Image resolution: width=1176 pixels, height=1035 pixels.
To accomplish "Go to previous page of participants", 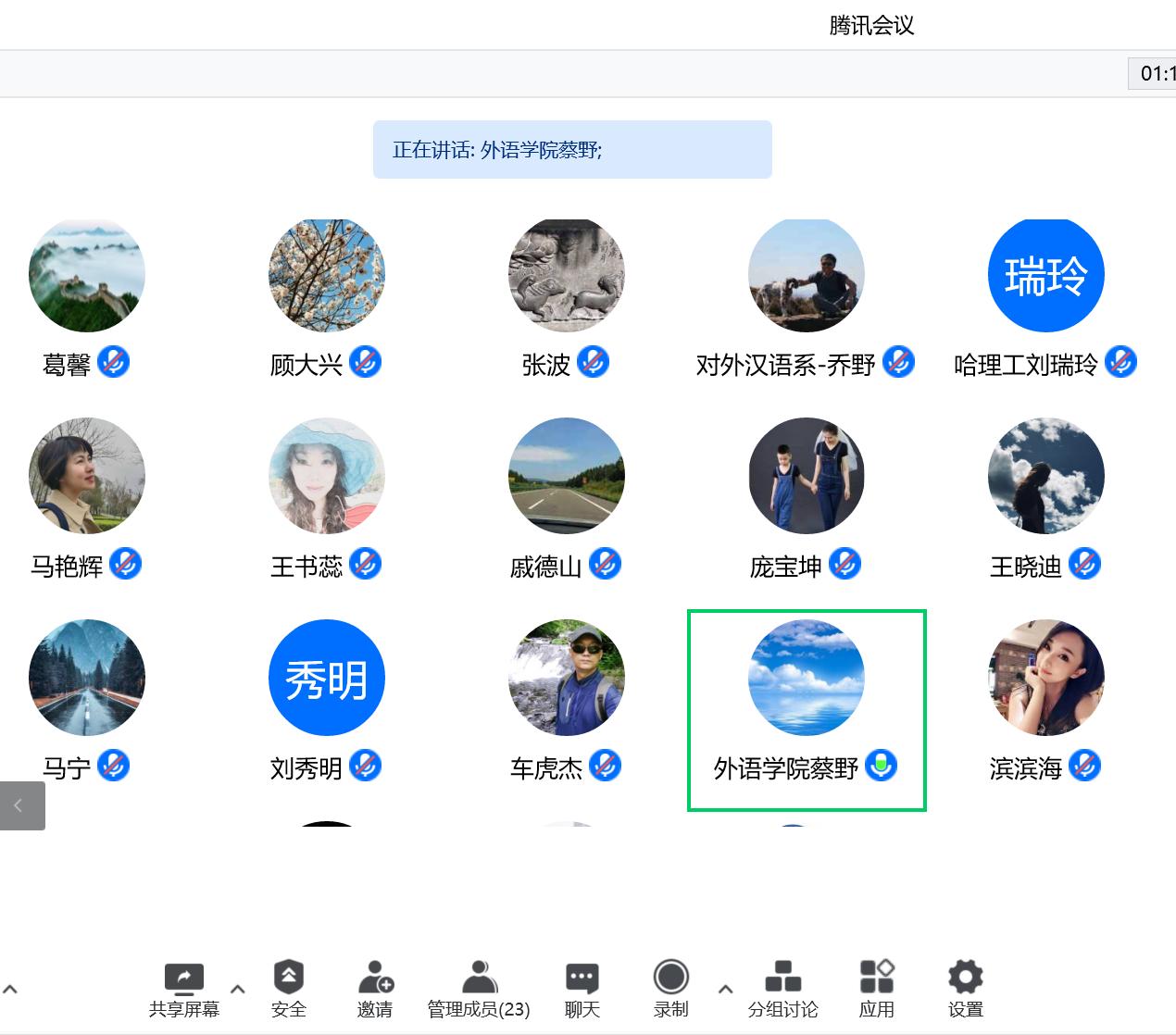I will pos(21,805).
